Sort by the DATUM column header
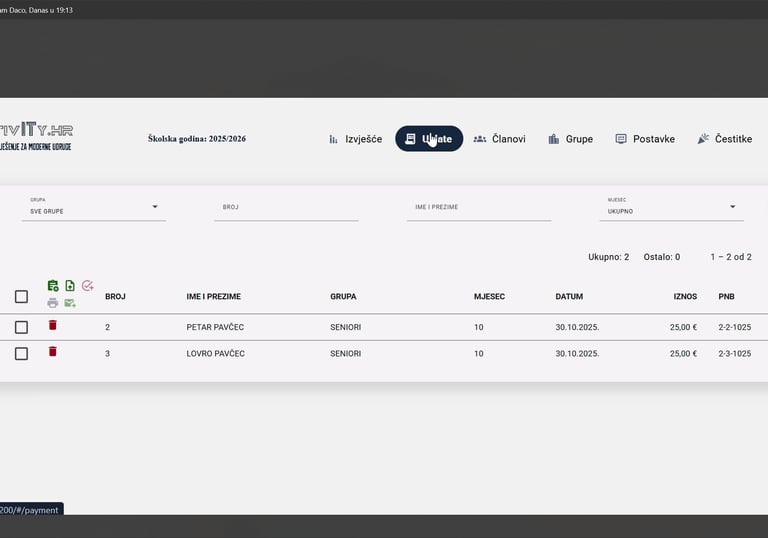The width and height of the screenshot is (768, 538). pyautogui.click(x=569, y=296)
